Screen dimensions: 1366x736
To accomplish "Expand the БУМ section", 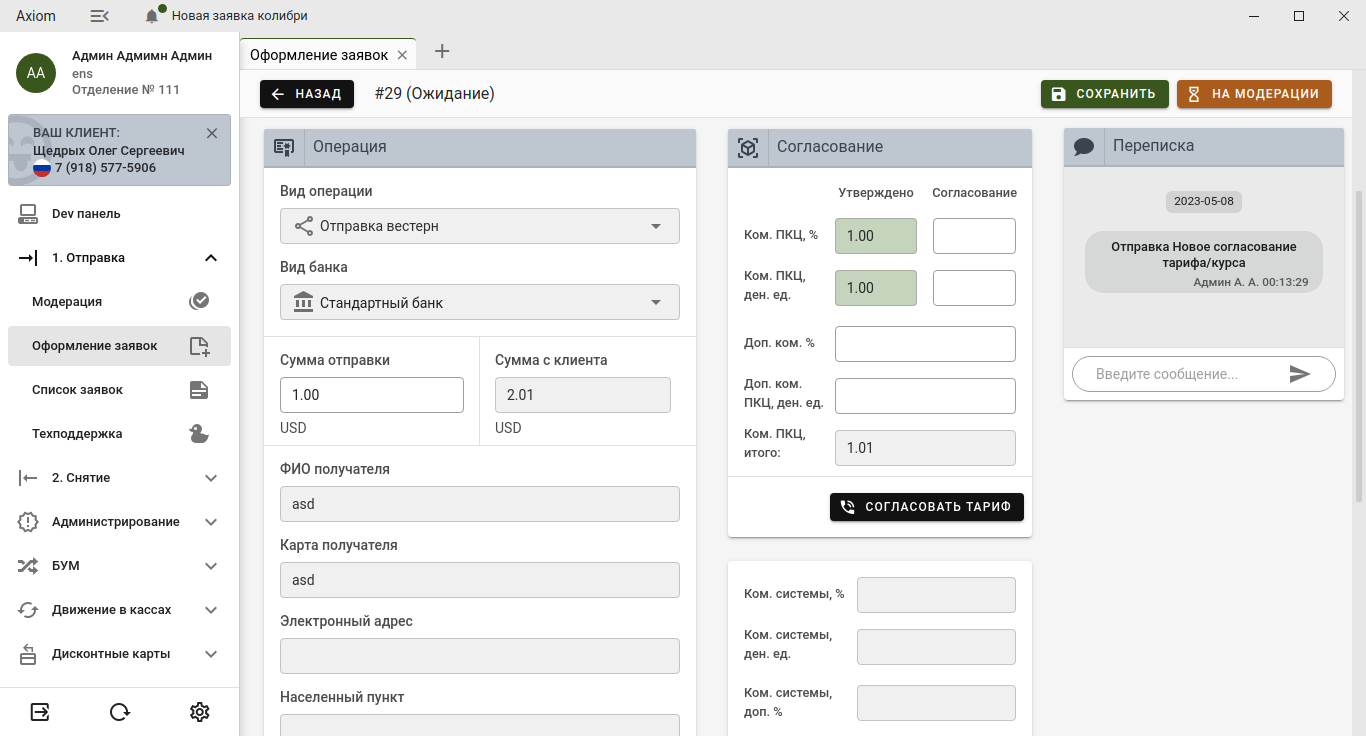I will (211, 566).
